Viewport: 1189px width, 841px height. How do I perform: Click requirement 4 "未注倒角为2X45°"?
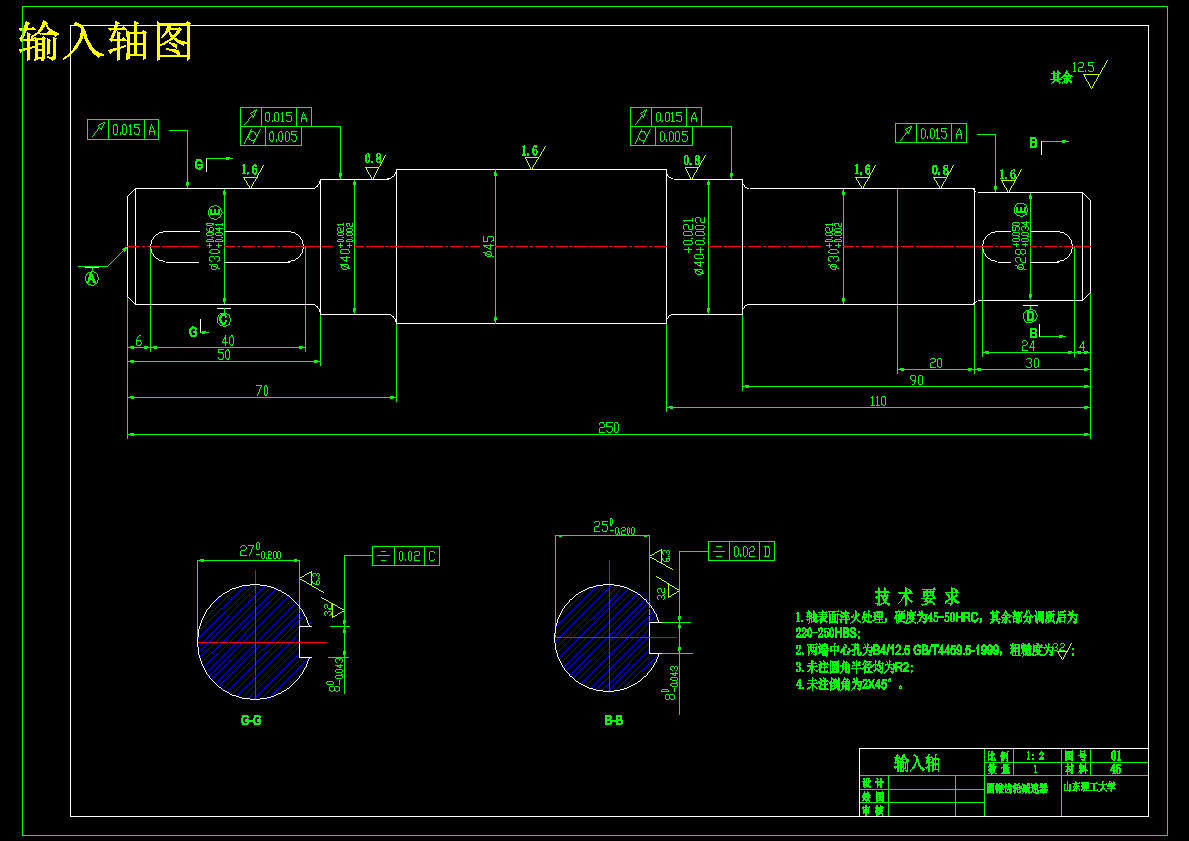(x=849, y=684)
